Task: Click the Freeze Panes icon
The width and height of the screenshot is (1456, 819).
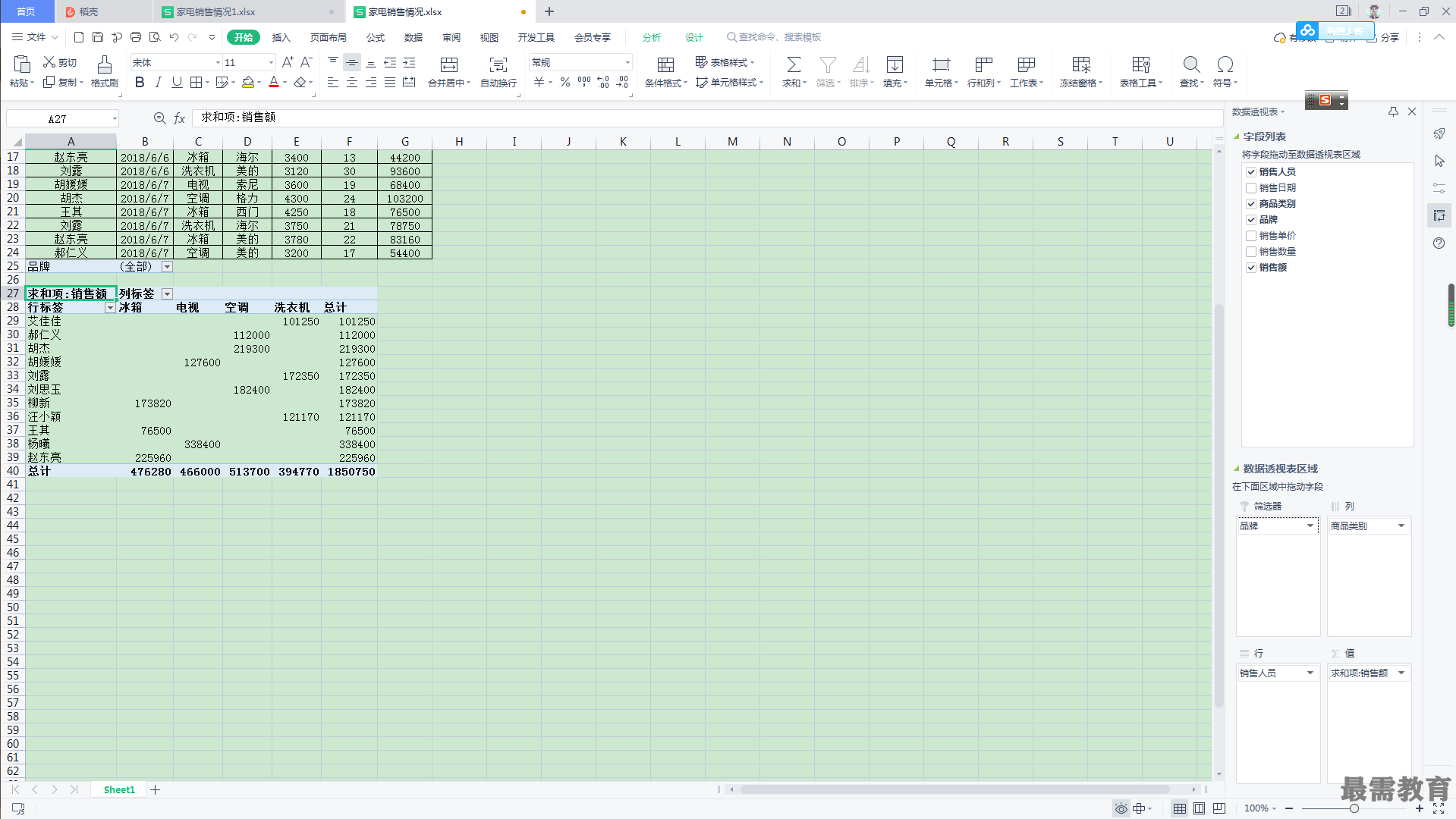Action: [1081, 64]
